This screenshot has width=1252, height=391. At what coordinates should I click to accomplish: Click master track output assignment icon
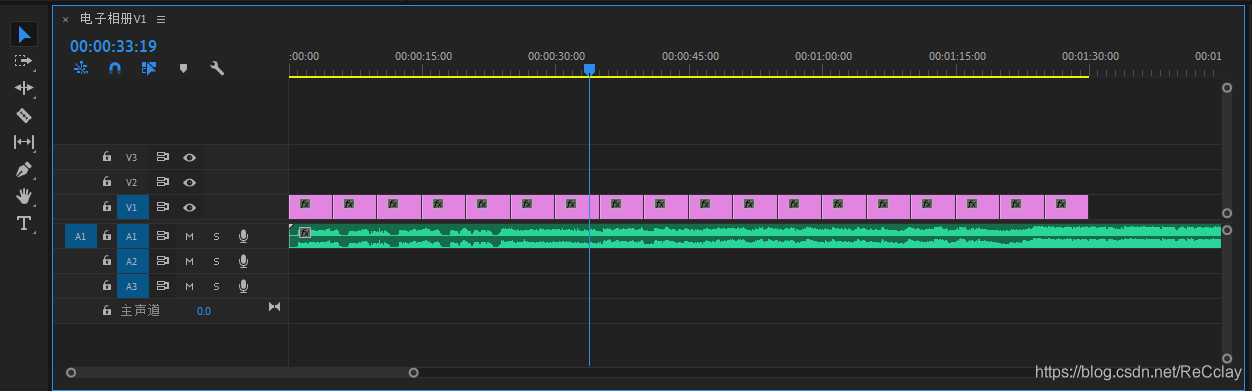[275, 307]
